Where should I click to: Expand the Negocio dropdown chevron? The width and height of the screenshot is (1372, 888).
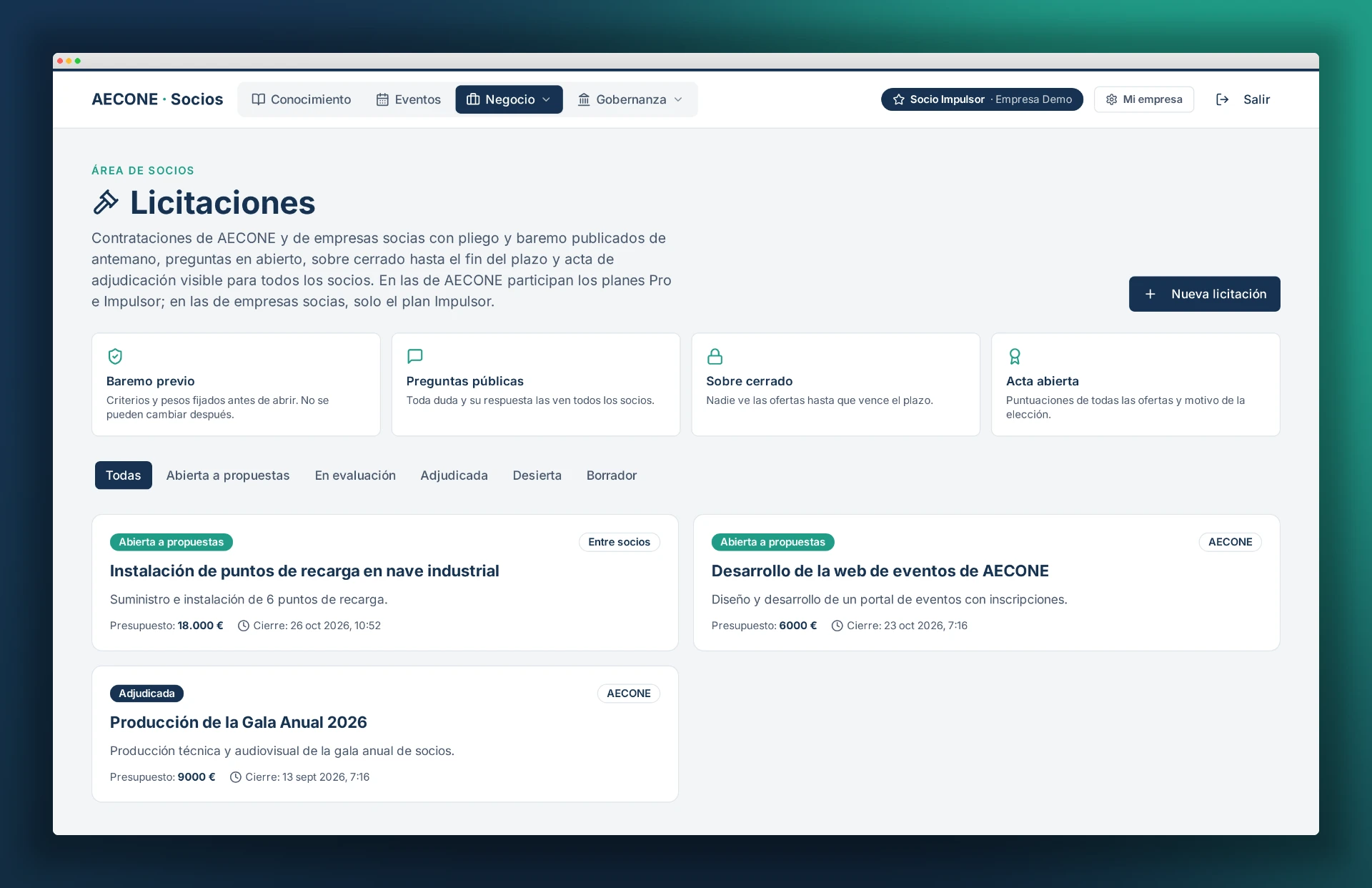pyautogui.click(x=546, y=99)
